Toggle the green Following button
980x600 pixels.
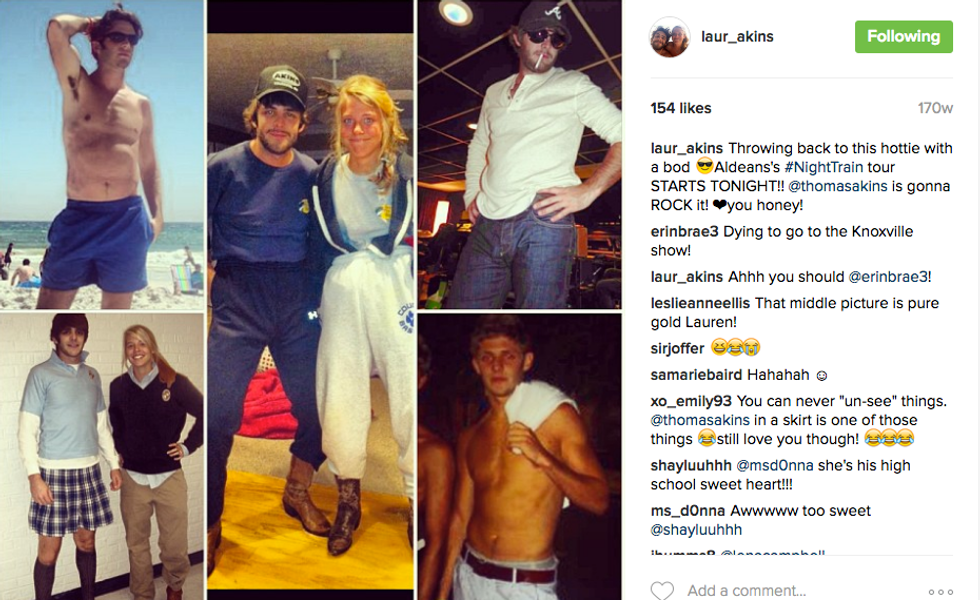click(904, 37)
